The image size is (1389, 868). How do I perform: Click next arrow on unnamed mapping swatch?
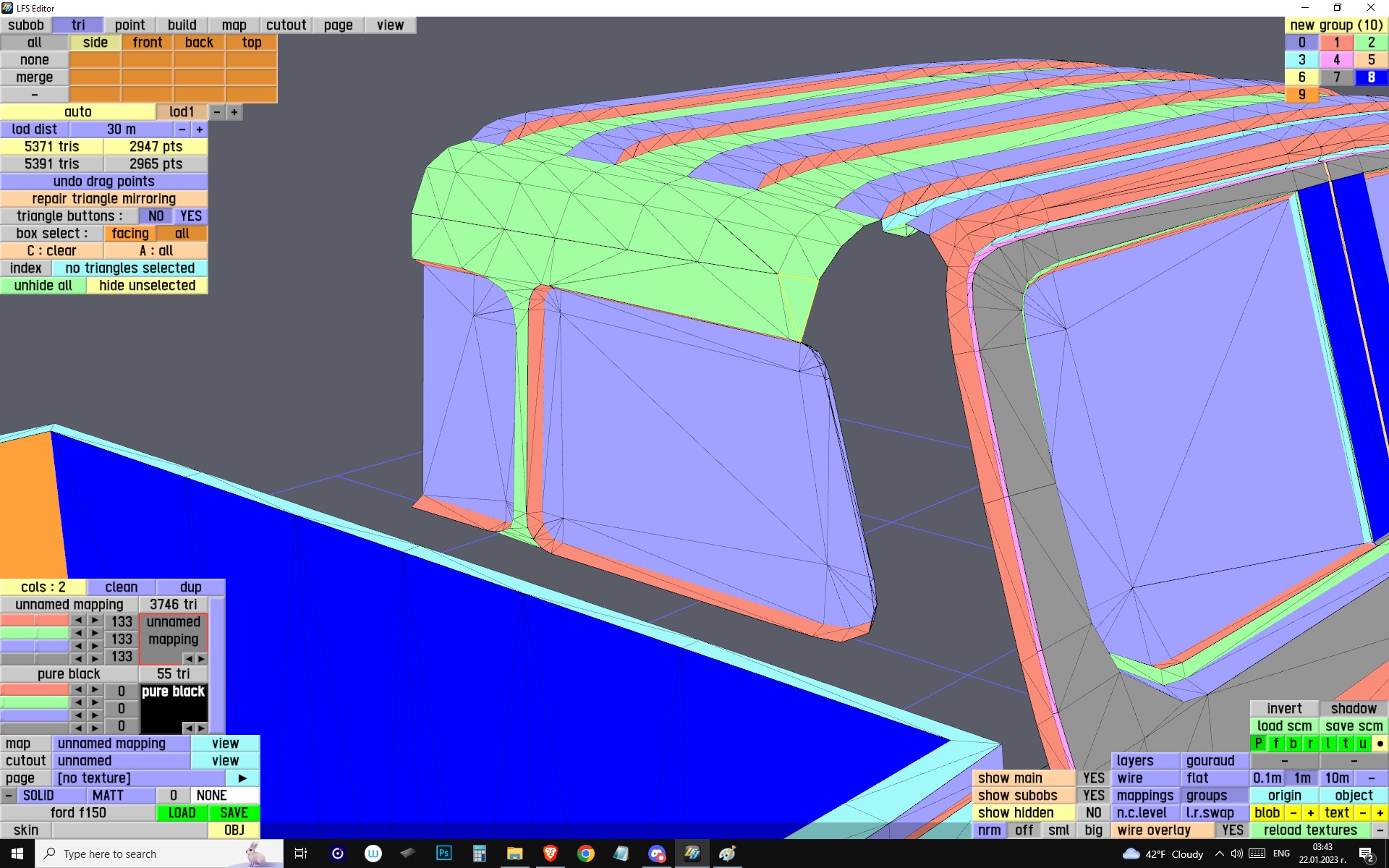(x=202, y=659)
